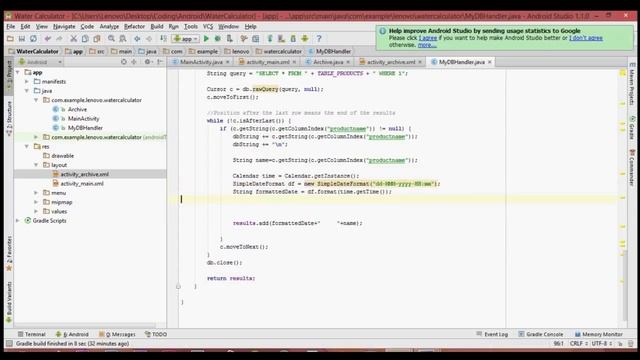Screen dimensions: 640x360
Task: Click the Make Project icon
Action: [x=163, y=39]
